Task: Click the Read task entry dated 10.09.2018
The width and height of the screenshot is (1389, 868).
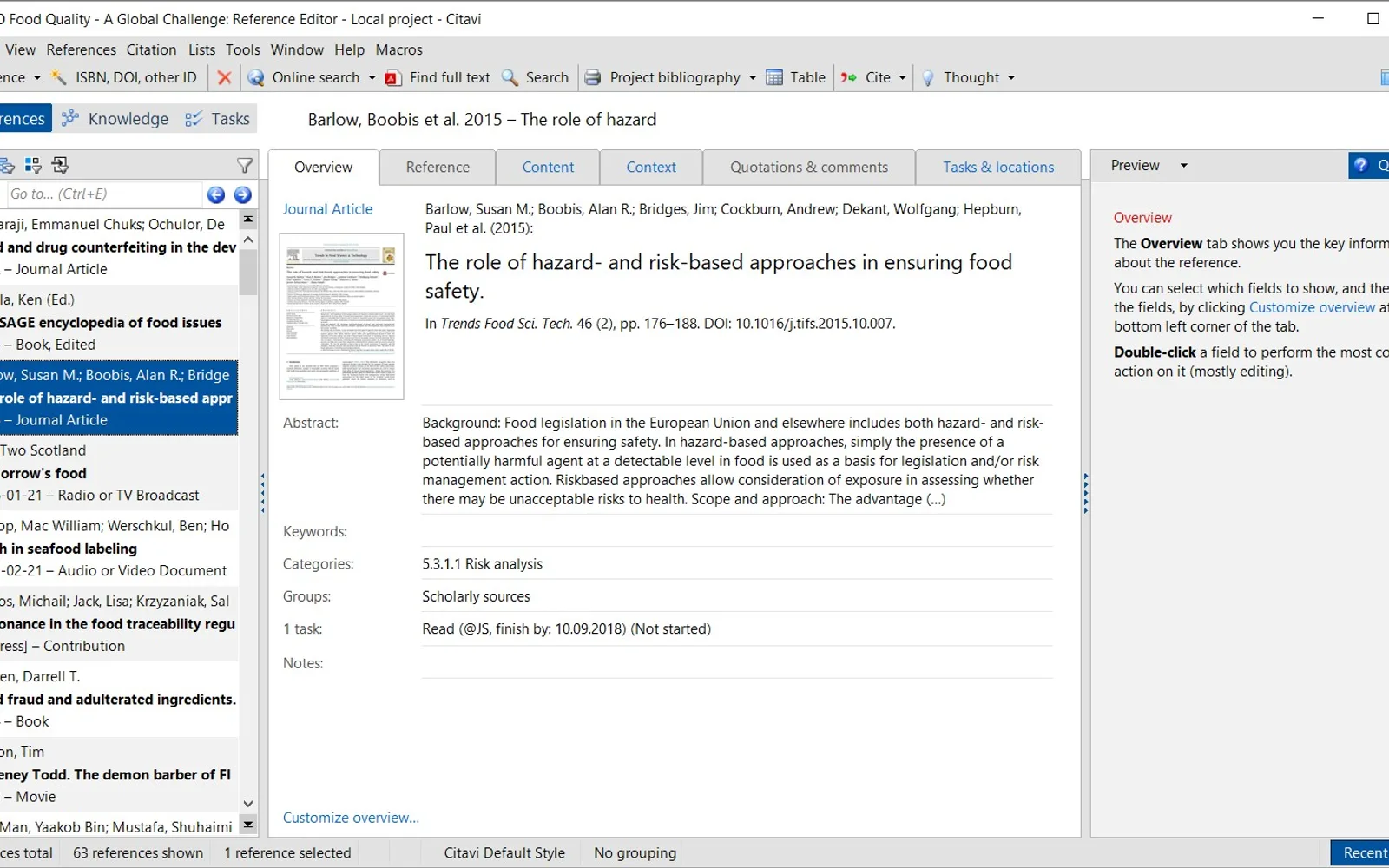Action: 566,629
